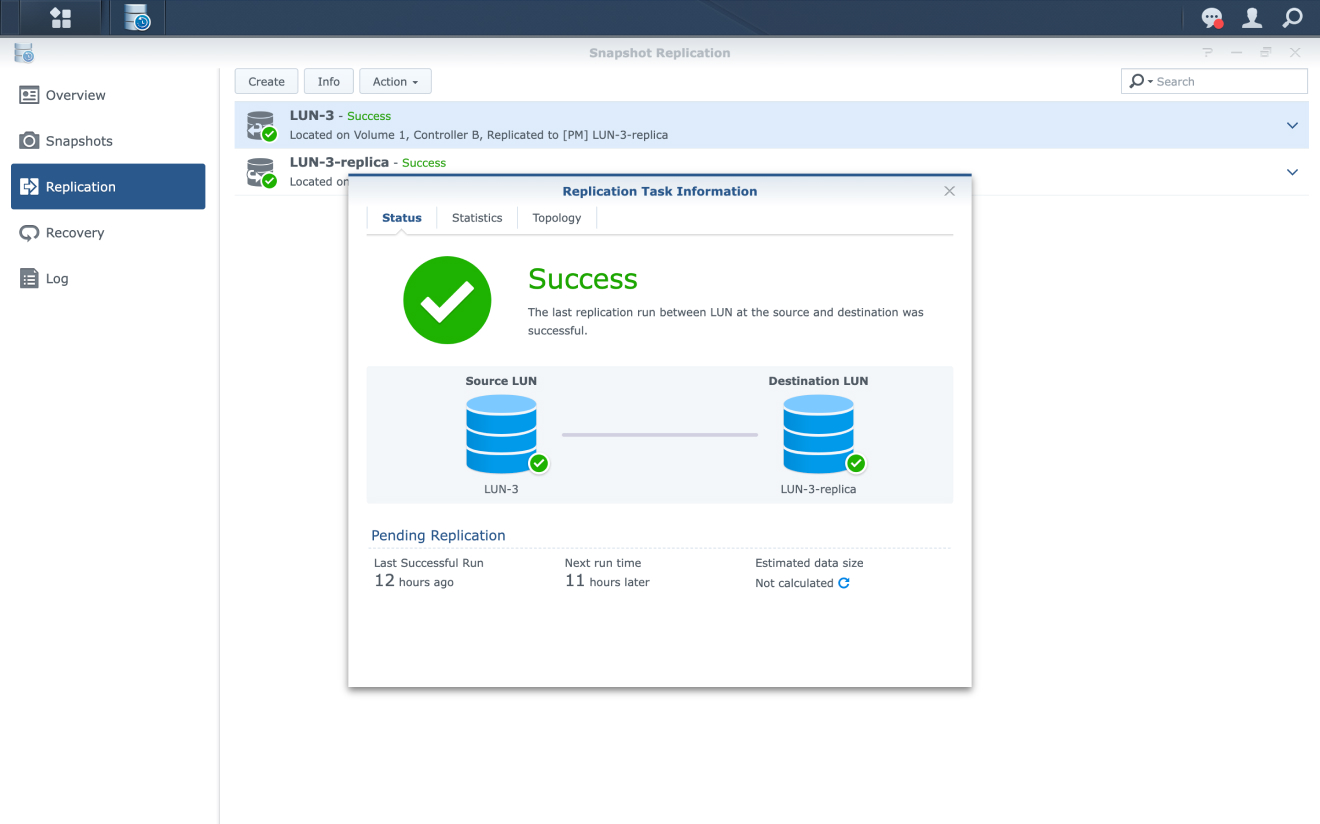Click the Destination LUN database icon
Image resolution: width=1320 pixels, height=824 pixels.
(x=818, y=433)
